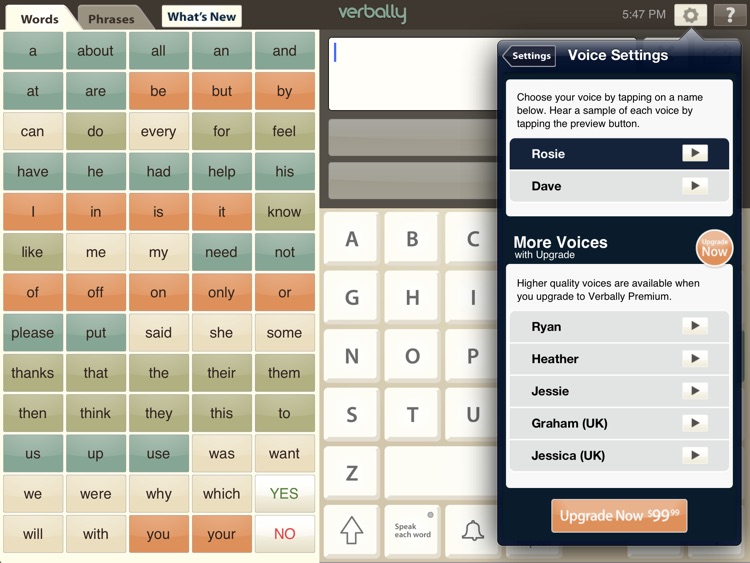
Task: Open the settings gear icon
Action: point(690,15)
